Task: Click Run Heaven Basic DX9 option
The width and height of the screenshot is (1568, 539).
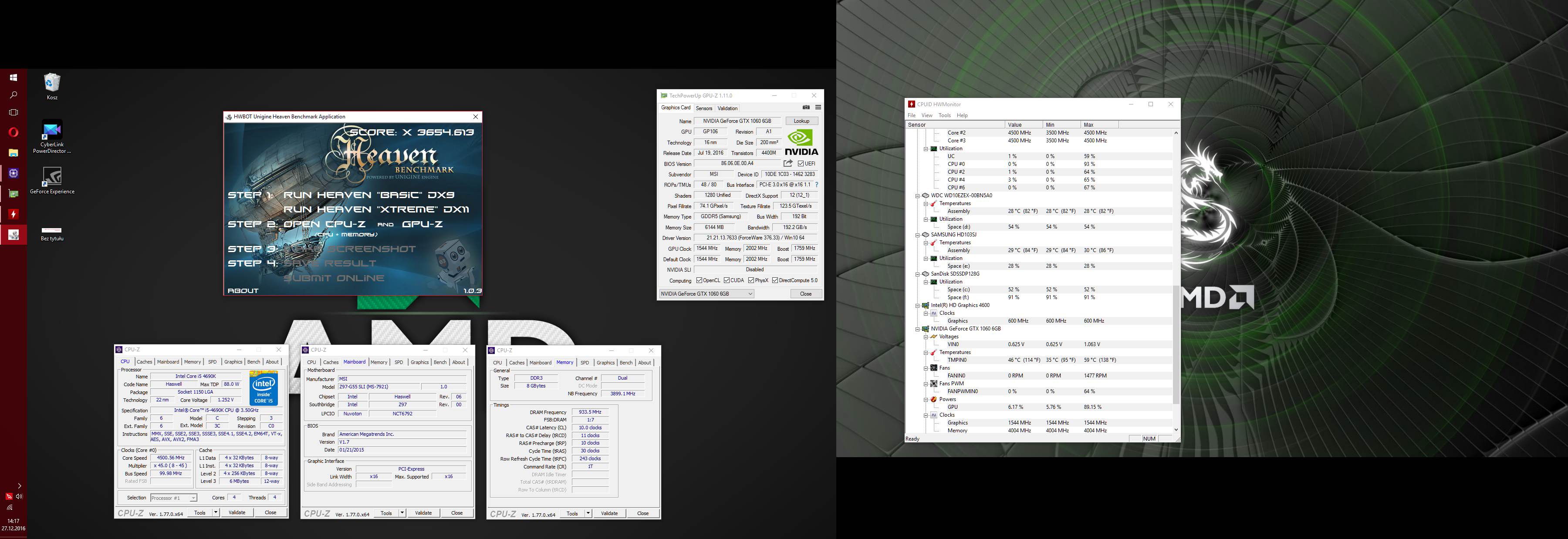Action: (369, 195)
